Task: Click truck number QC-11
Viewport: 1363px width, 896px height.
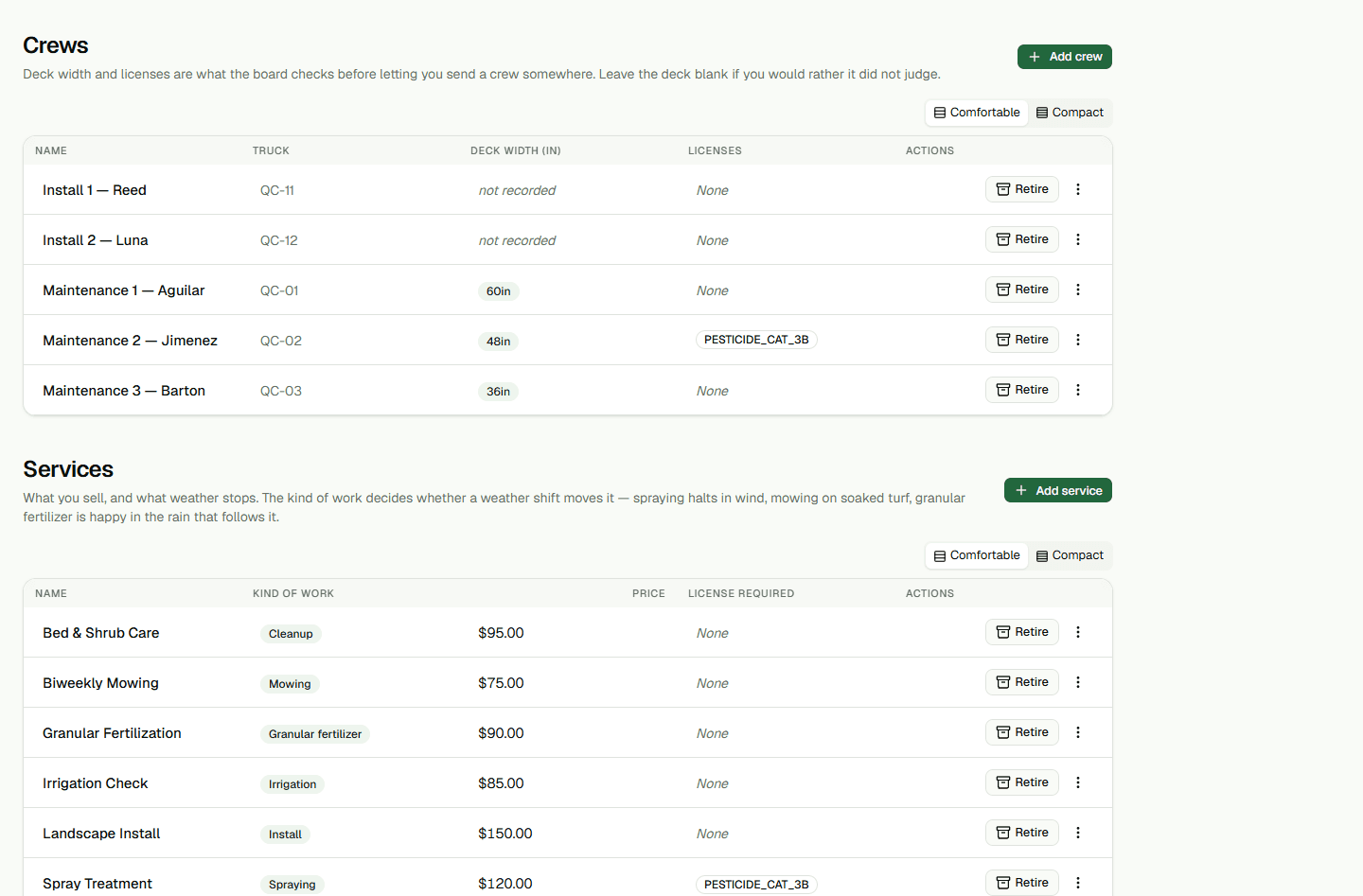Action: point(277,190)
